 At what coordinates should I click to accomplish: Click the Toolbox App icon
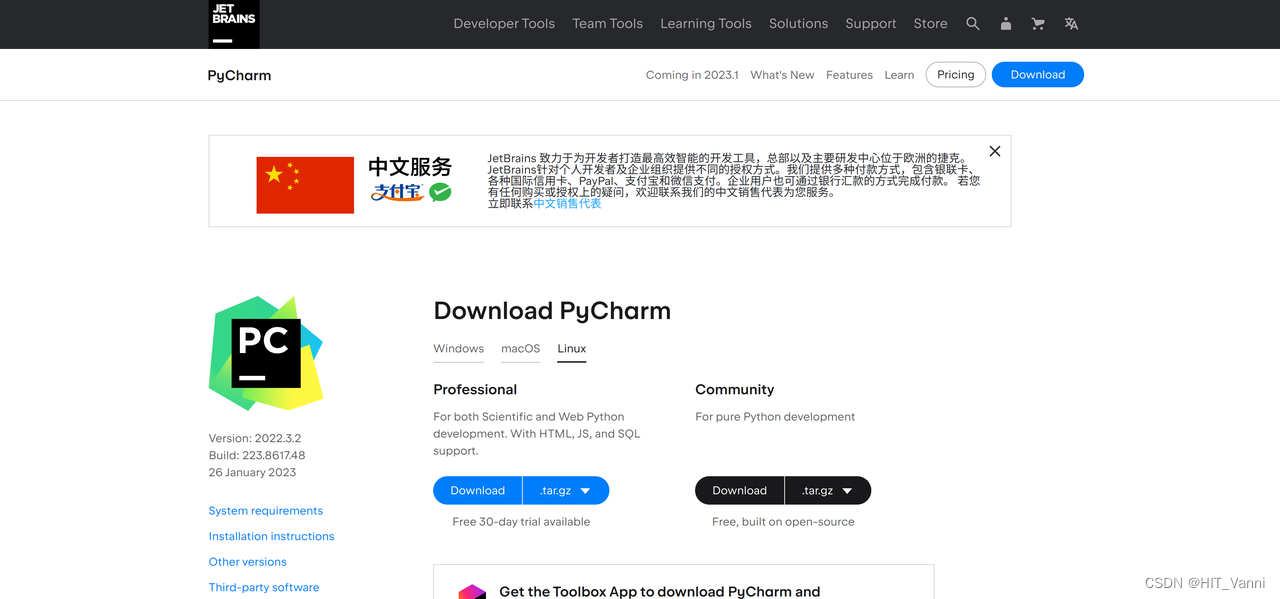pos(472,592)
